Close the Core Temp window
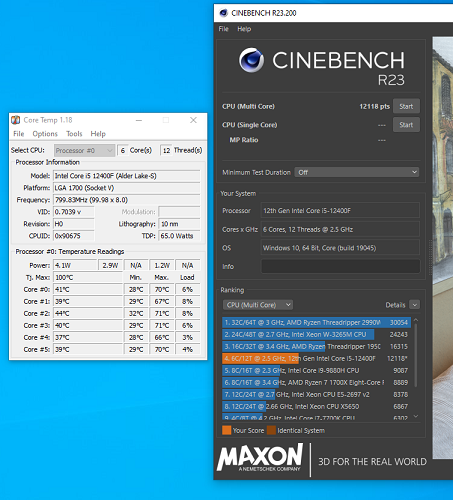The height and width of the screenshot is (500, 453). click(x=193, y=120)
